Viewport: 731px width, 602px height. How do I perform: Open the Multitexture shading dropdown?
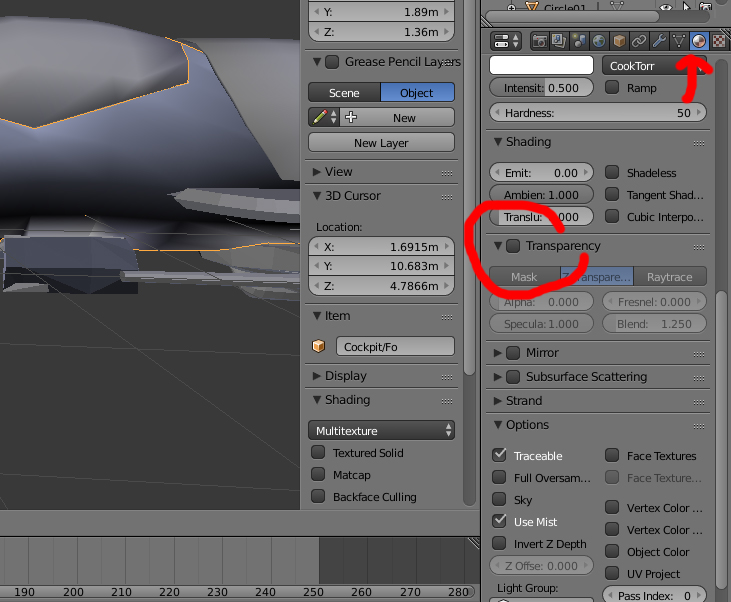tap(381, 430)
